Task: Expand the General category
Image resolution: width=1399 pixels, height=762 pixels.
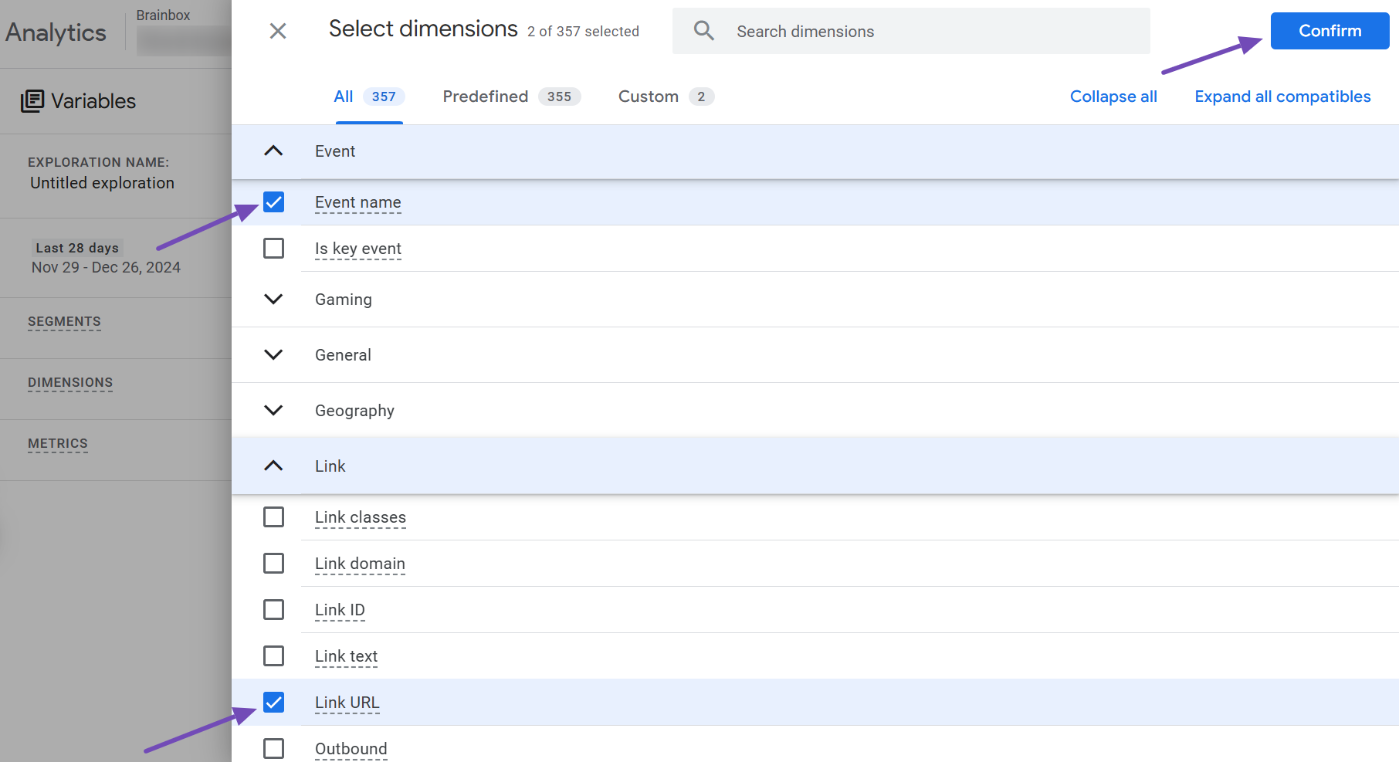Action: pos(273,355)
